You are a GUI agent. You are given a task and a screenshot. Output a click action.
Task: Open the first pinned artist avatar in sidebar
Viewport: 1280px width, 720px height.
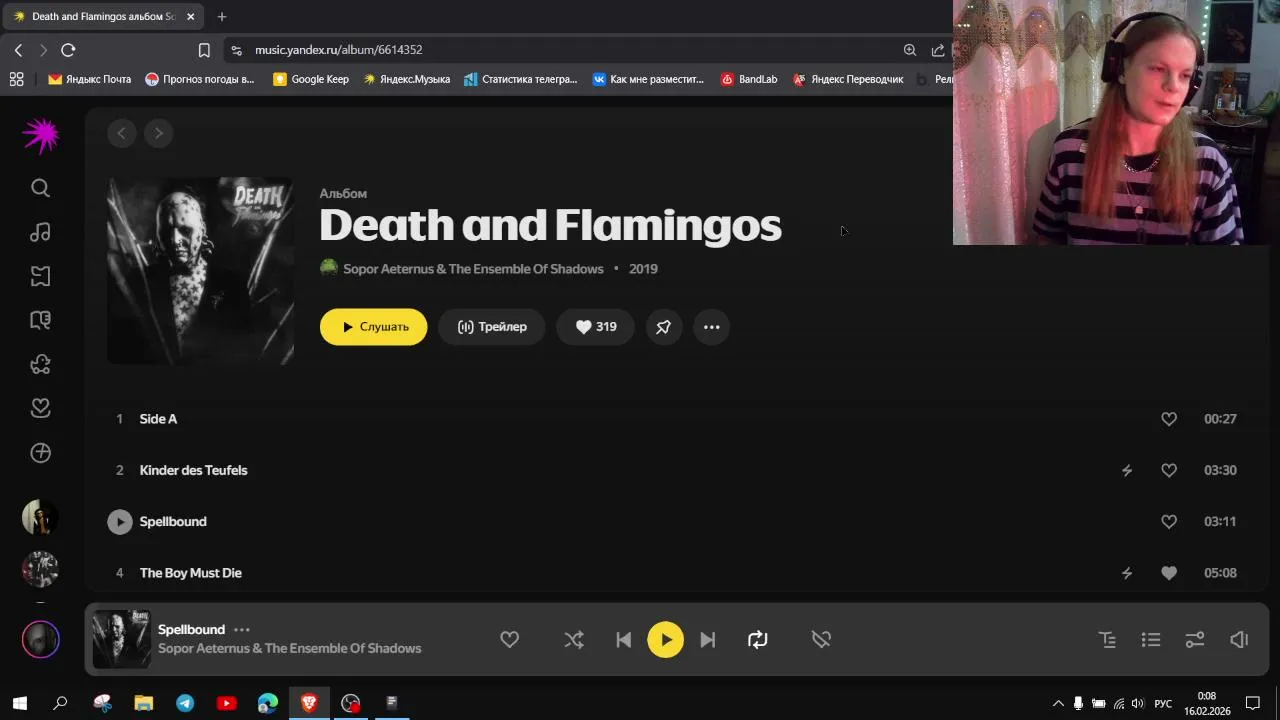[x=40, y=517]
